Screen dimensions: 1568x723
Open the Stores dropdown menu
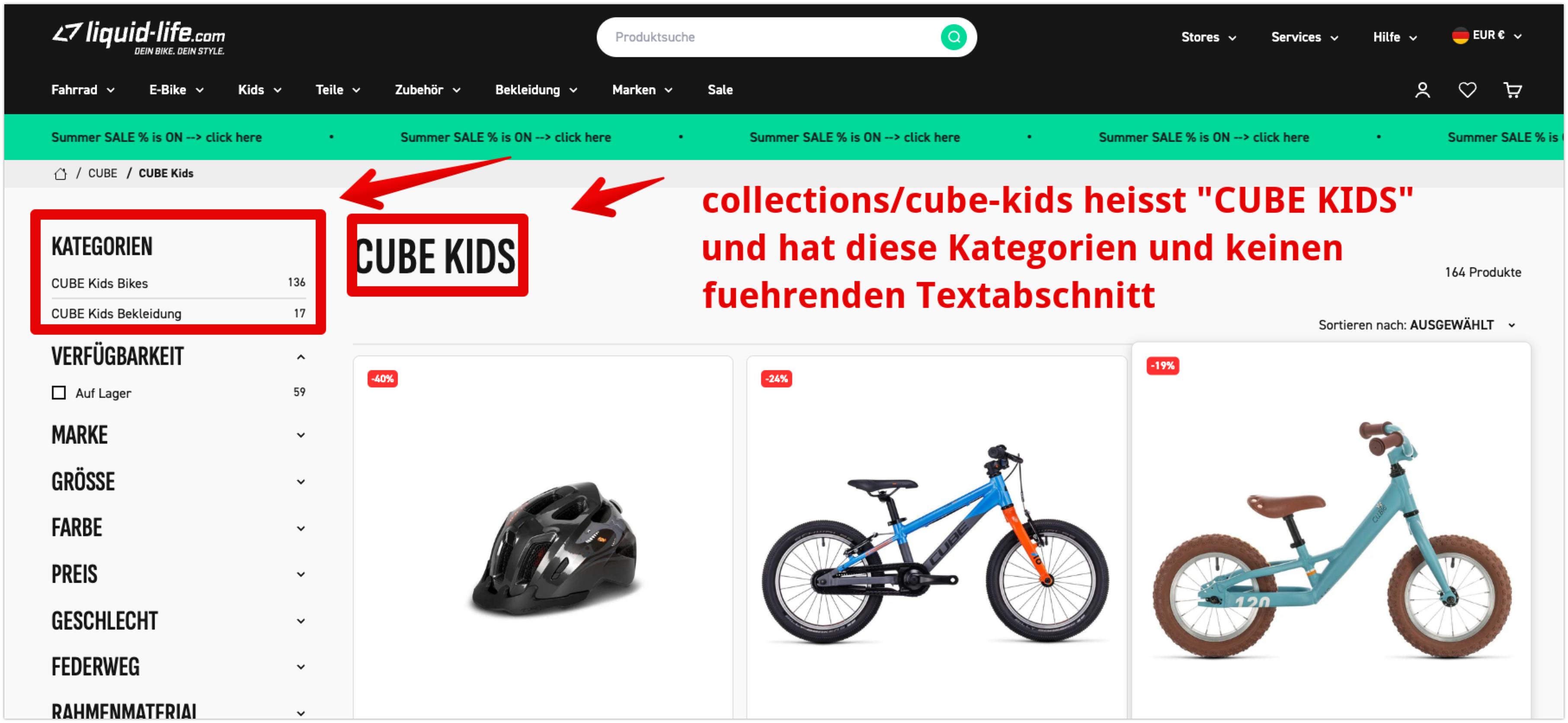[1208, 37]
